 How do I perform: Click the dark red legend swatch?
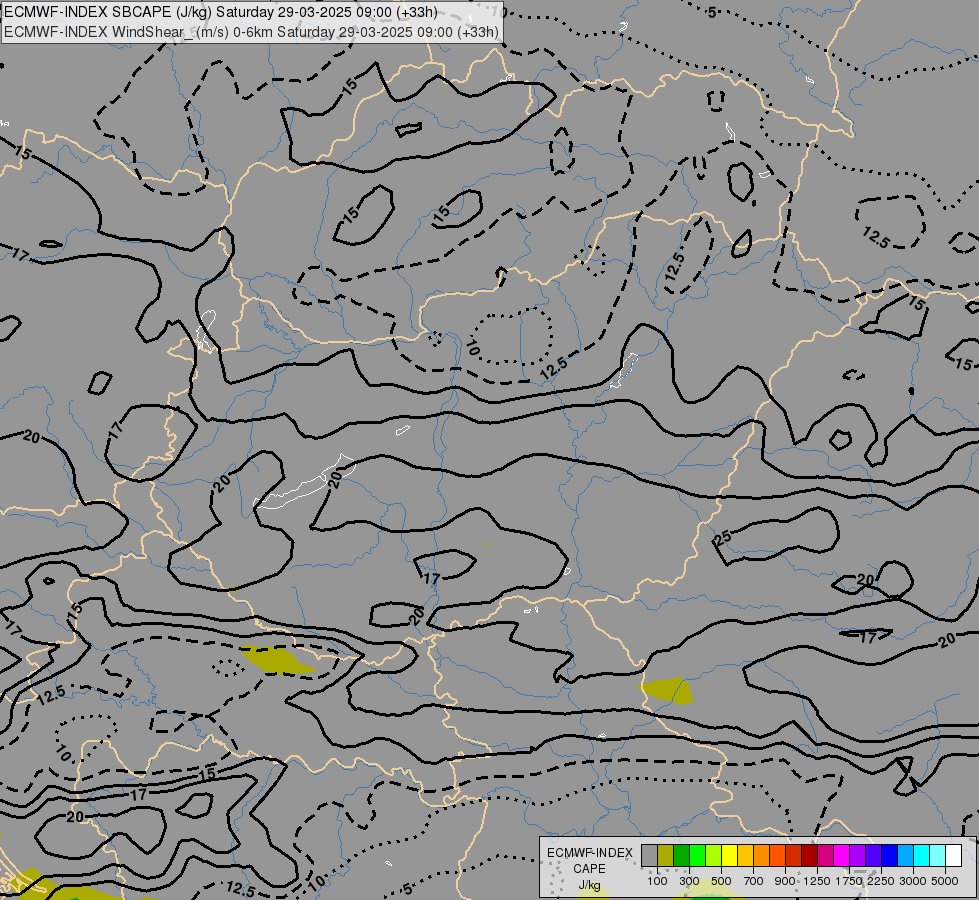[810, 856]
